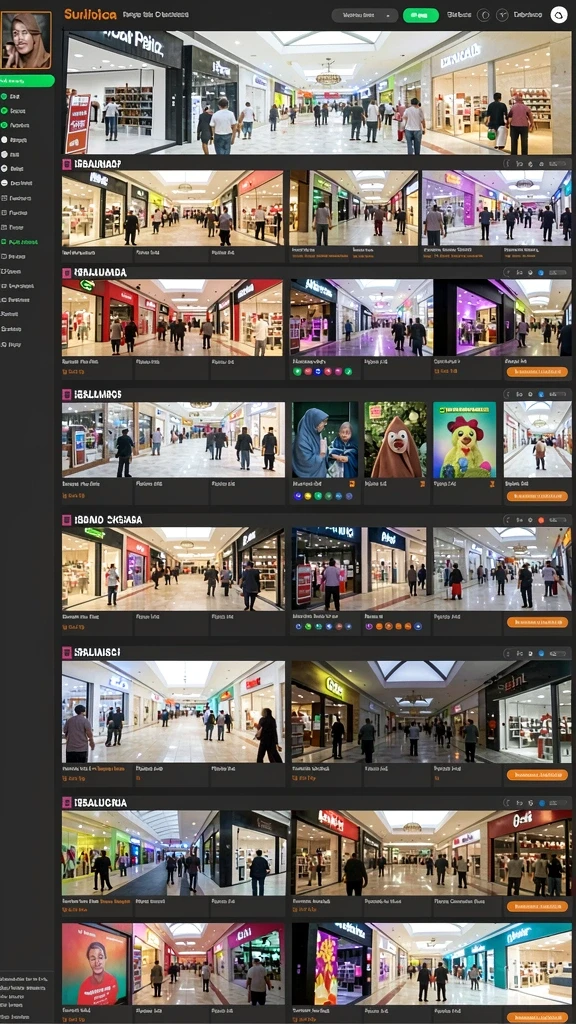Click the white round avatar icon in top bar
This screenshot has height=1024, width=576.
pyautogui.click(x=558, y=15)
